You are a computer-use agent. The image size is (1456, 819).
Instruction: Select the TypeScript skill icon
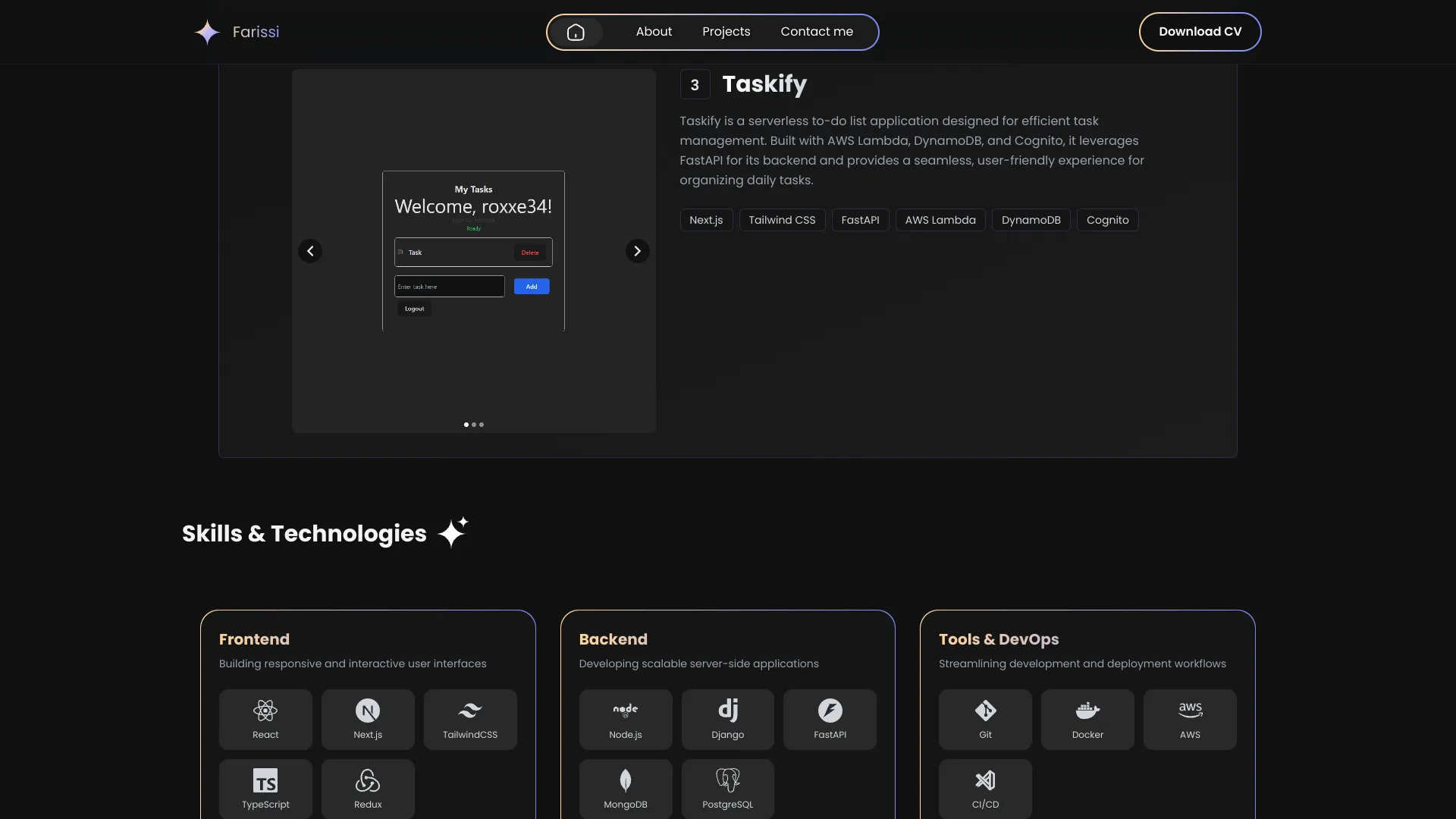pyautogui.click(x=265, y=780)
